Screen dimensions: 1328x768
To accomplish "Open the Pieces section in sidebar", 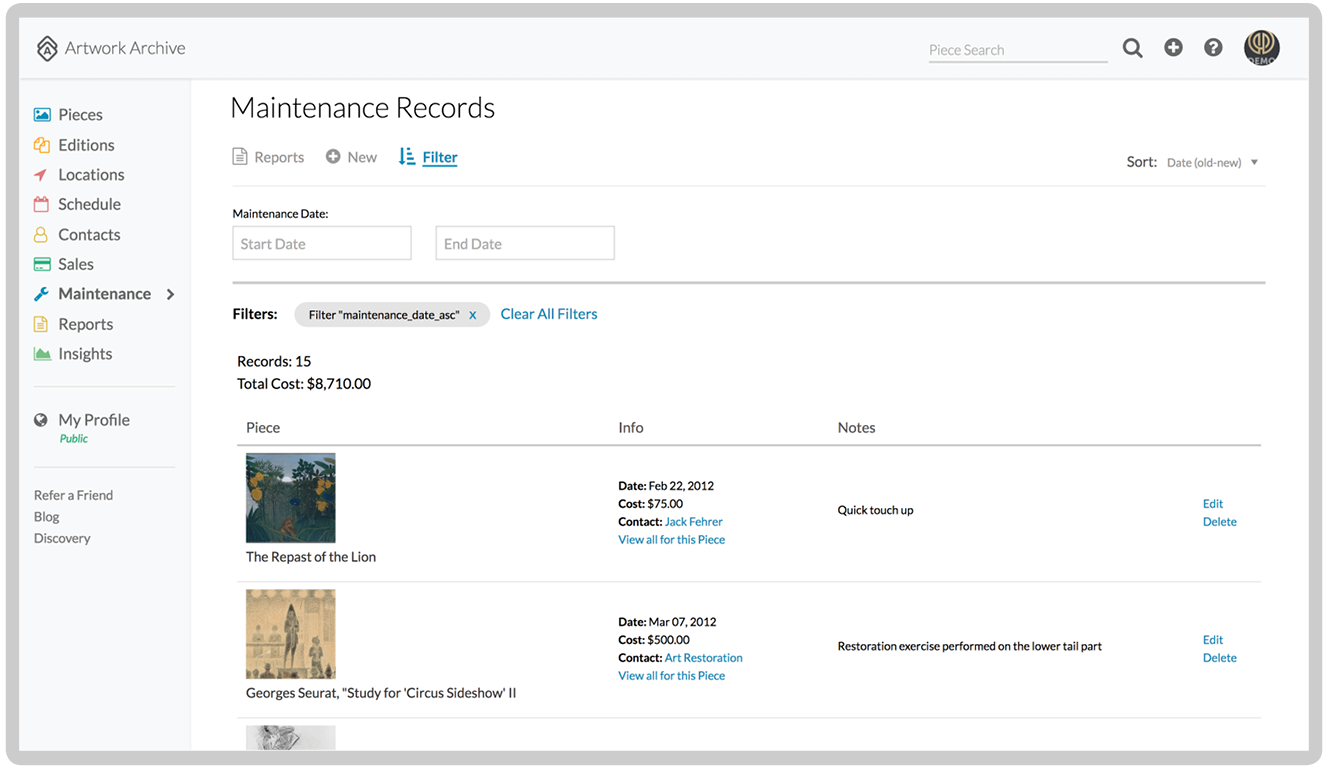I will 77,114.
